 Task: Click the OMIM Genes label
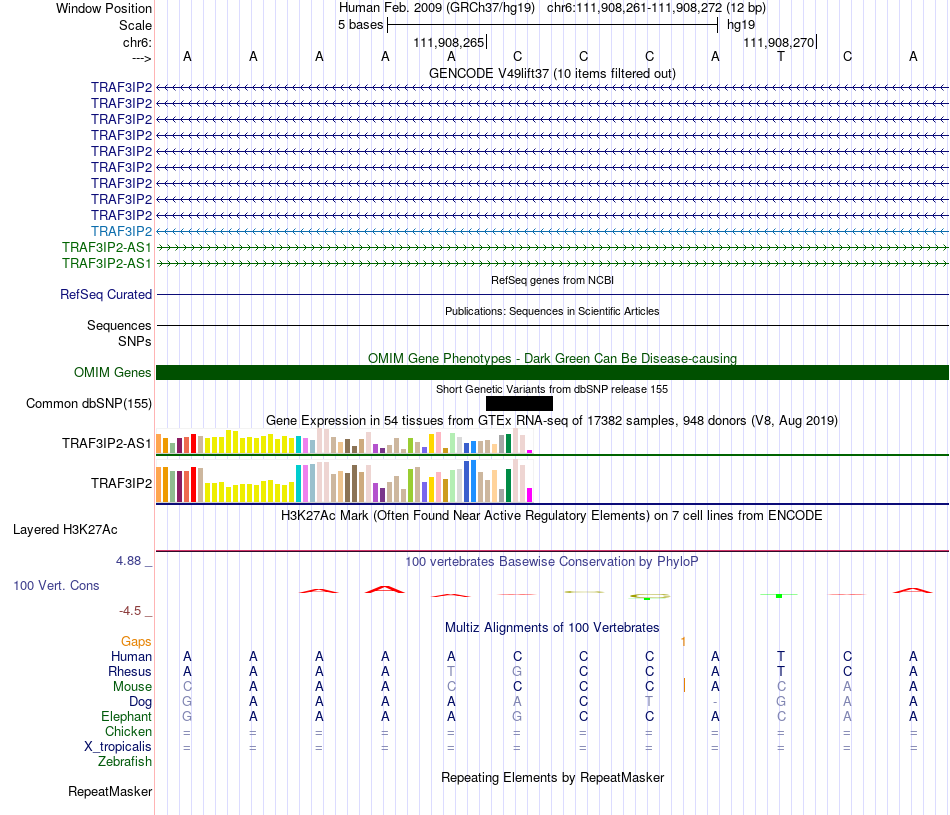[113, 373]
